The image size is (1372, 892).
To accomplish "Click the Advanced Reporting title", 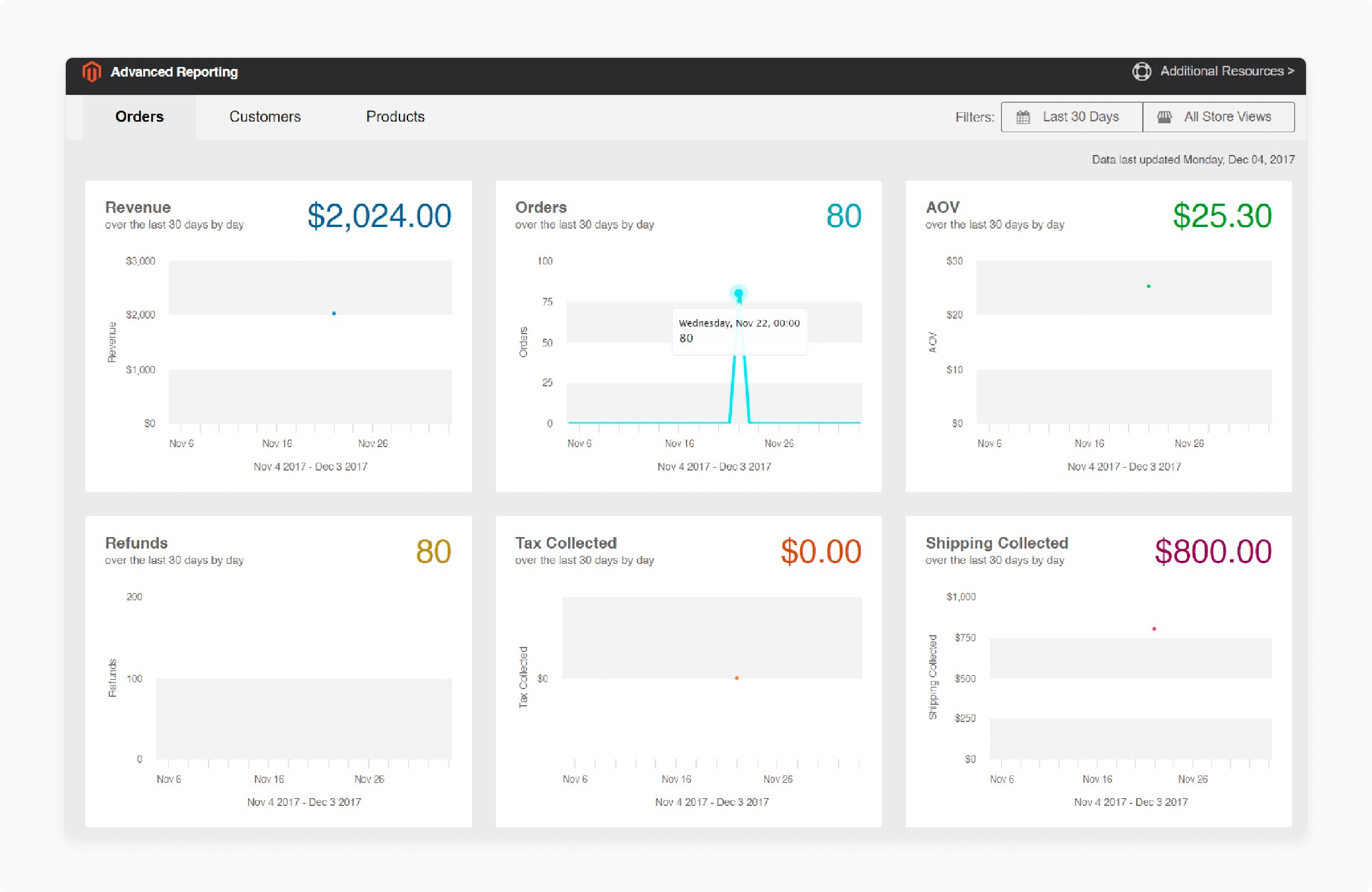I will point(174,72).
